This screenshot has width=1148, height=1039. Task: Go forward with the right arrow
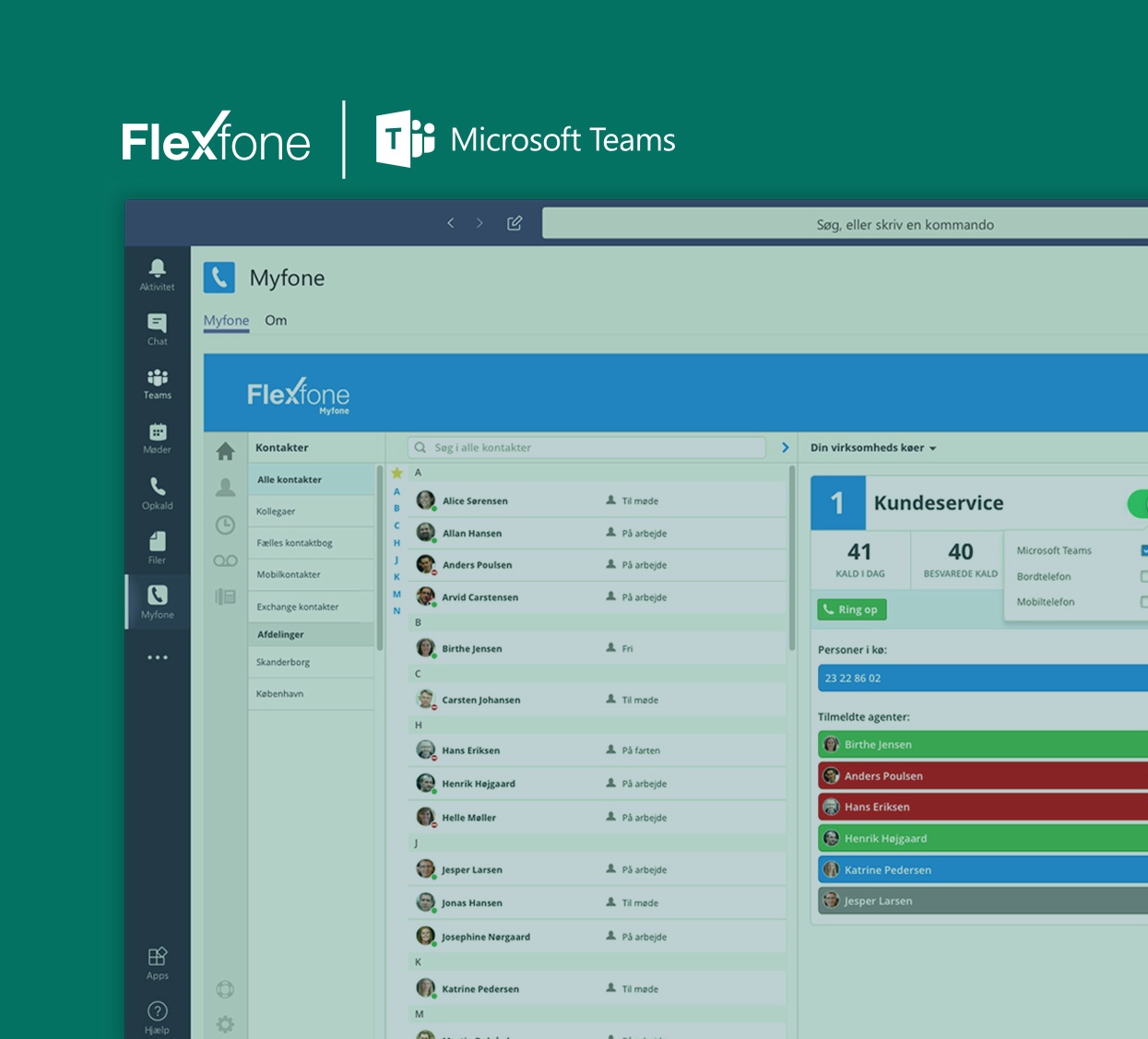pyautogui.click(x=479, y=223)
